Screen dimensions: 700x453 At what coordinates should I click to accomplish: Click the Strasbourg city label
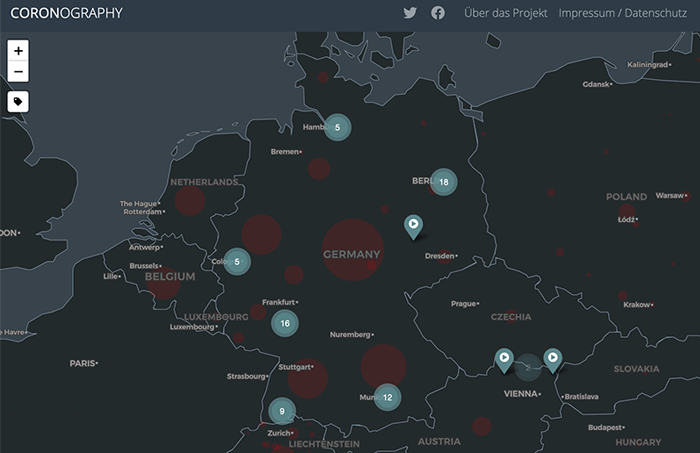[x=246, y=376]
